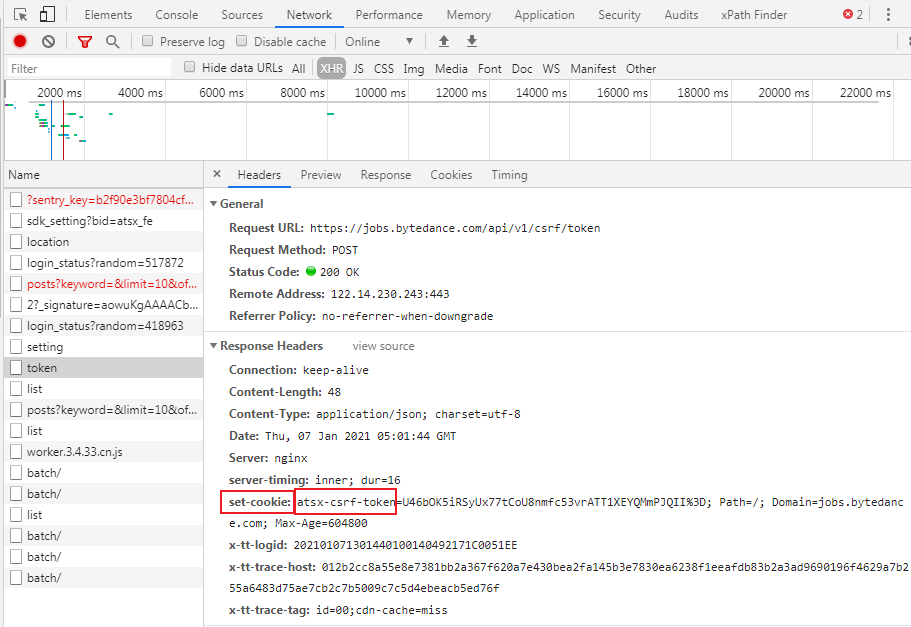Viewport: 911px width, 627px height.
Task: Show the Preview tab of the request
Action: pos(321,175)
